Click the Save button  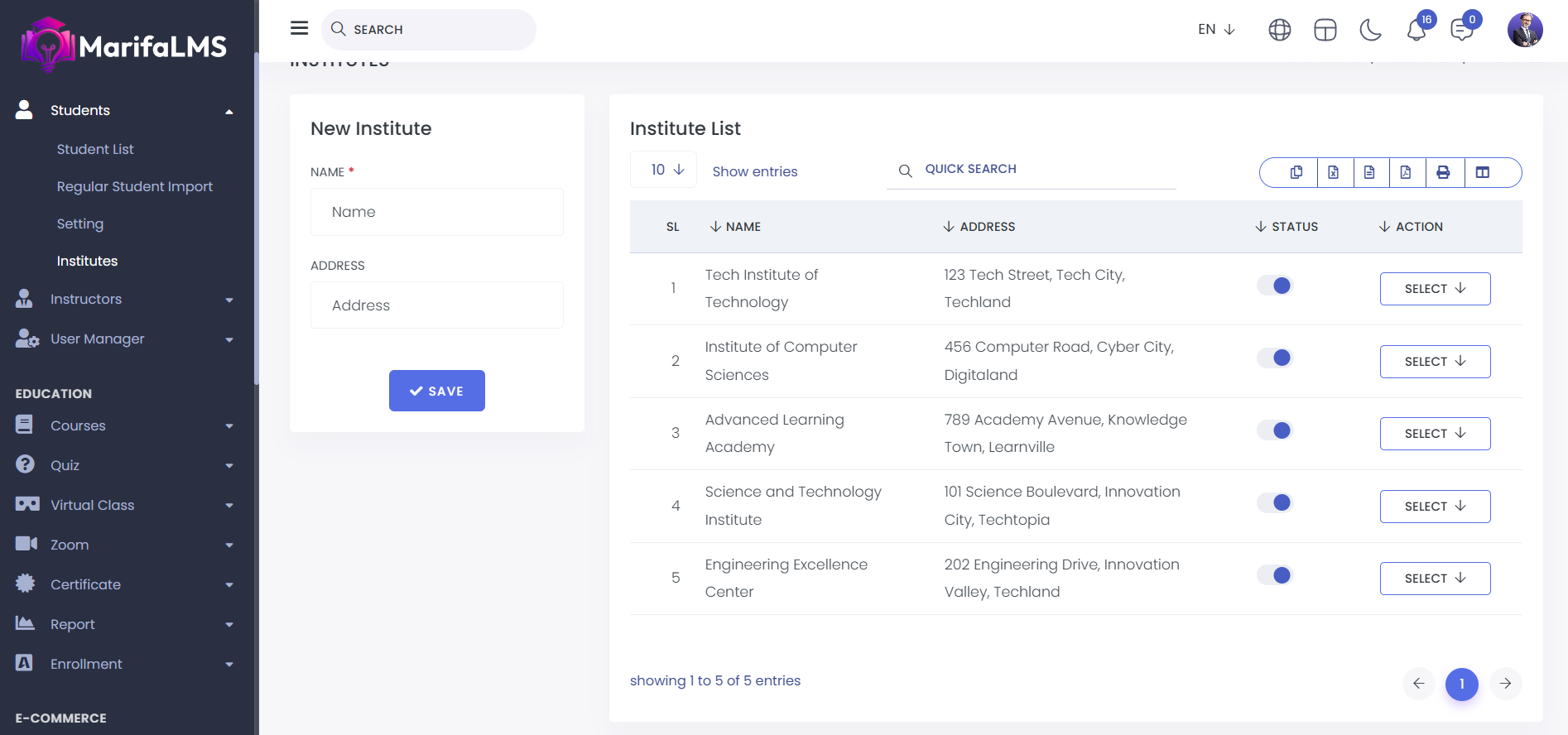(x=437, y=391)
